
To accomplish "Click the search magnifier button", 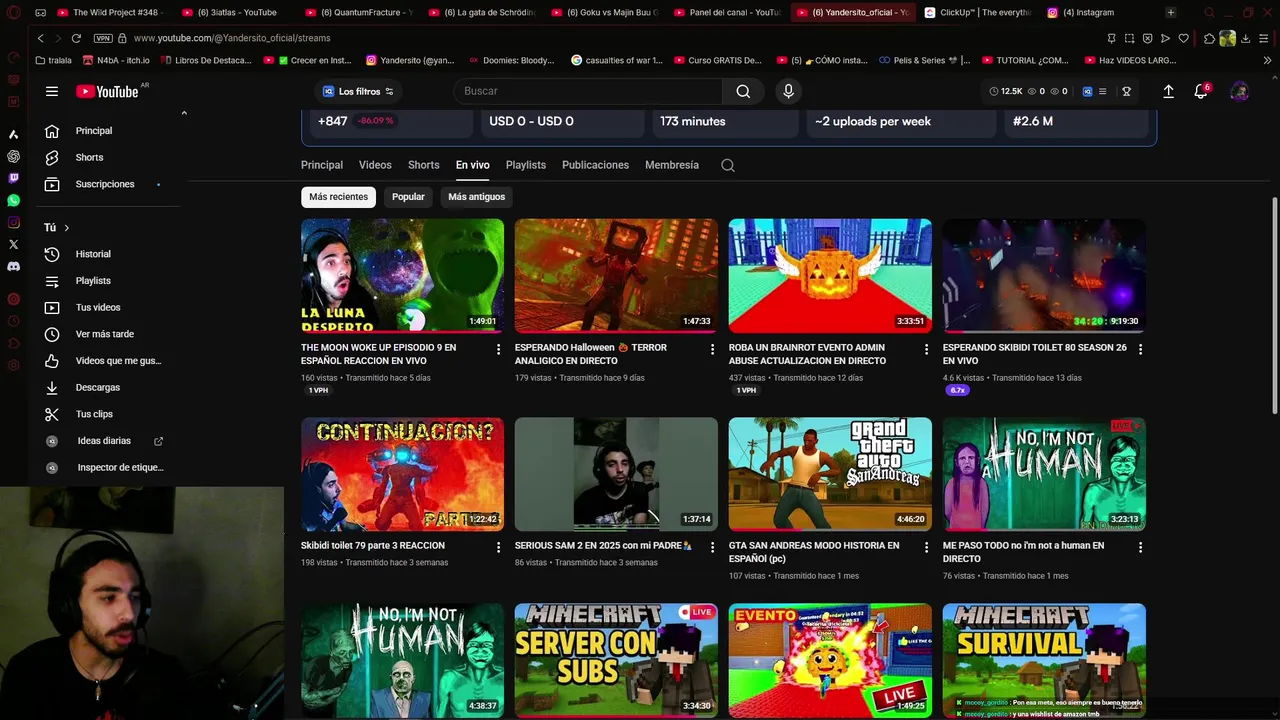I will 743,91.
